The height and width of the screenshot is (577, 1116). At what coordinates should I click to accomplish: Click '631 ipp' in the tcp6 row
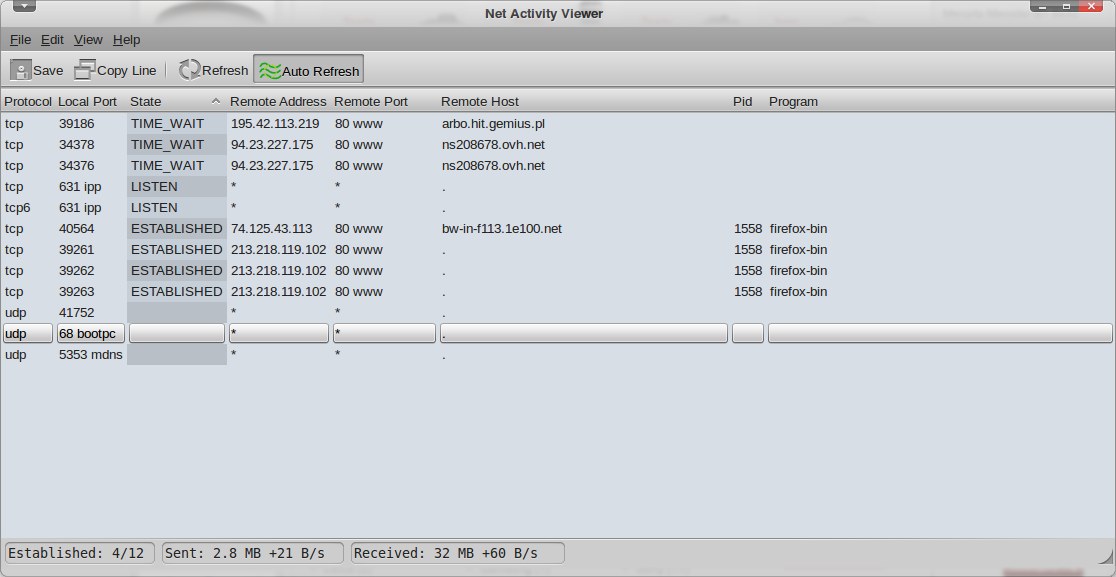(x=80, y=208)
